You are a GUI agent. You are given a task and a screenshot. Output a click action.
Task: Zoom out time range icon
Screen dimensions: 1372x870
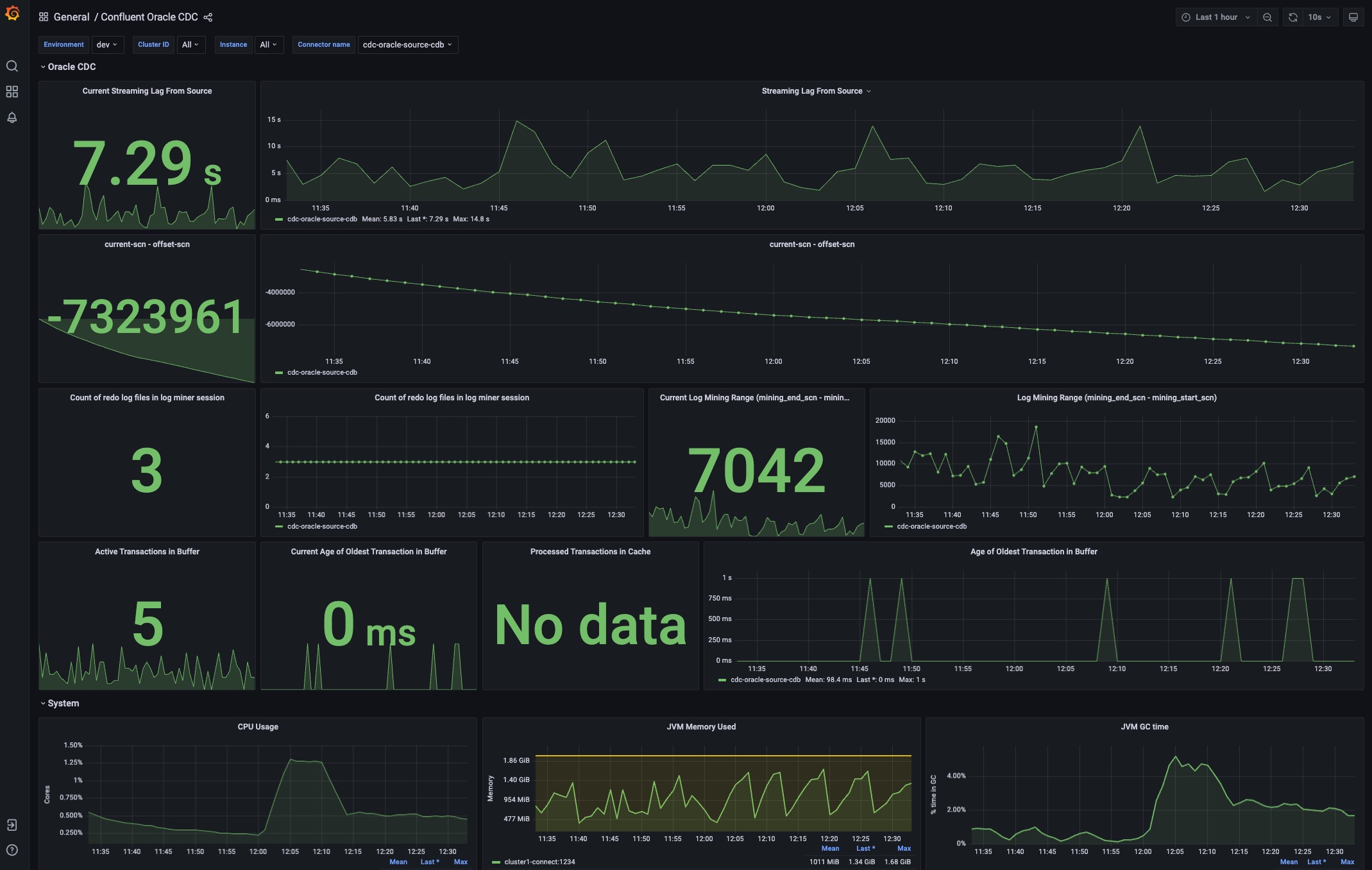(x=1267, y=17)
